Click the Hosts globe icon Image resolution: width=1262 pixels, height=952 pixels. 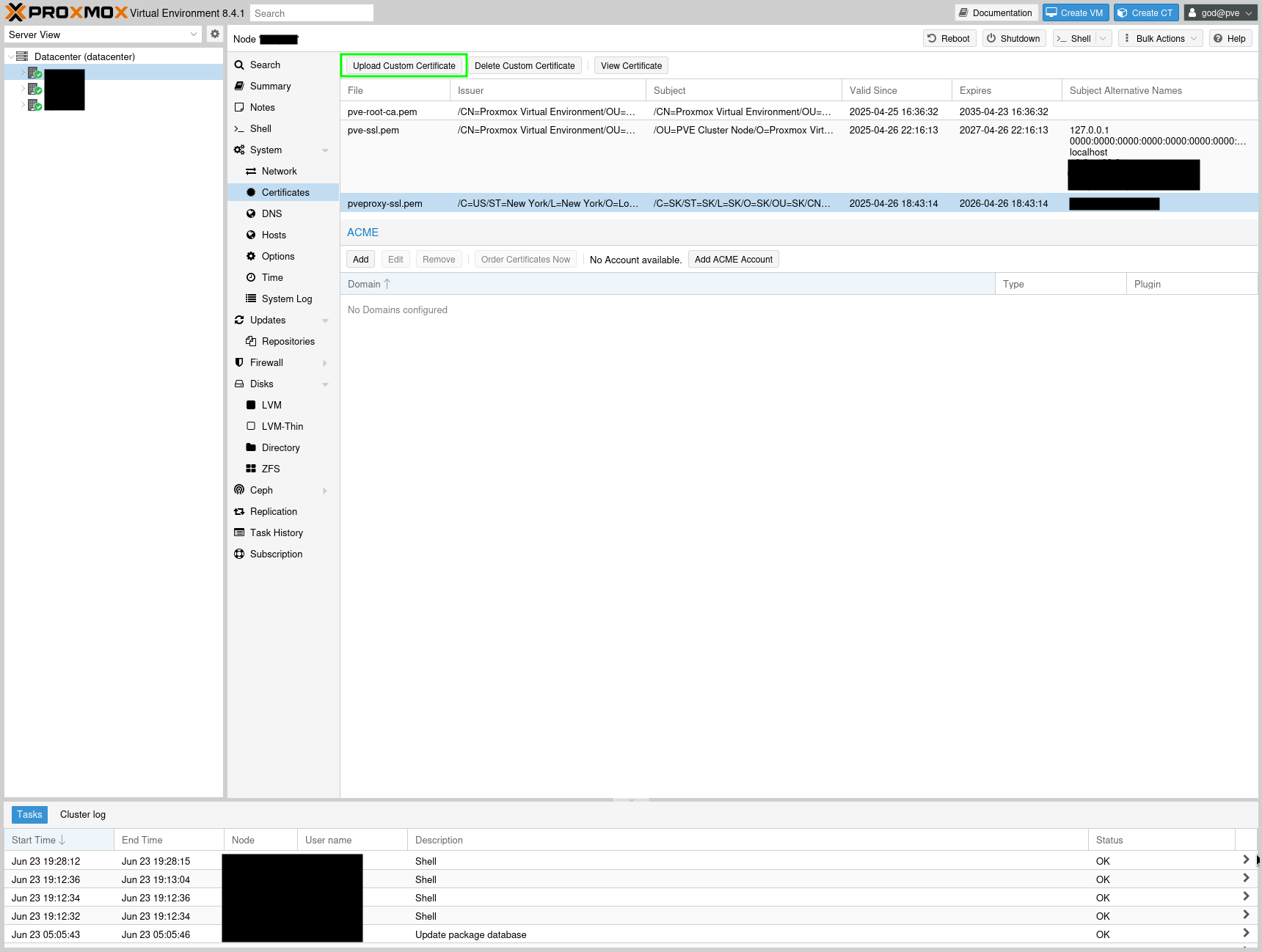click(251, 235)
